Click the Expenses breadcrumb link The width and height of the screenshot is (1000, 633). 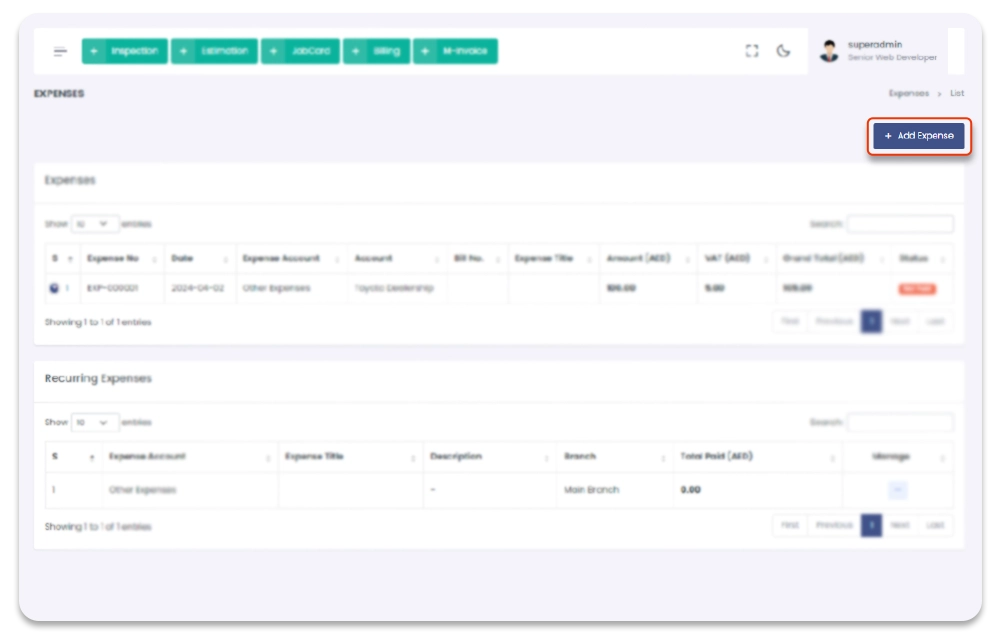pos(908,93)
